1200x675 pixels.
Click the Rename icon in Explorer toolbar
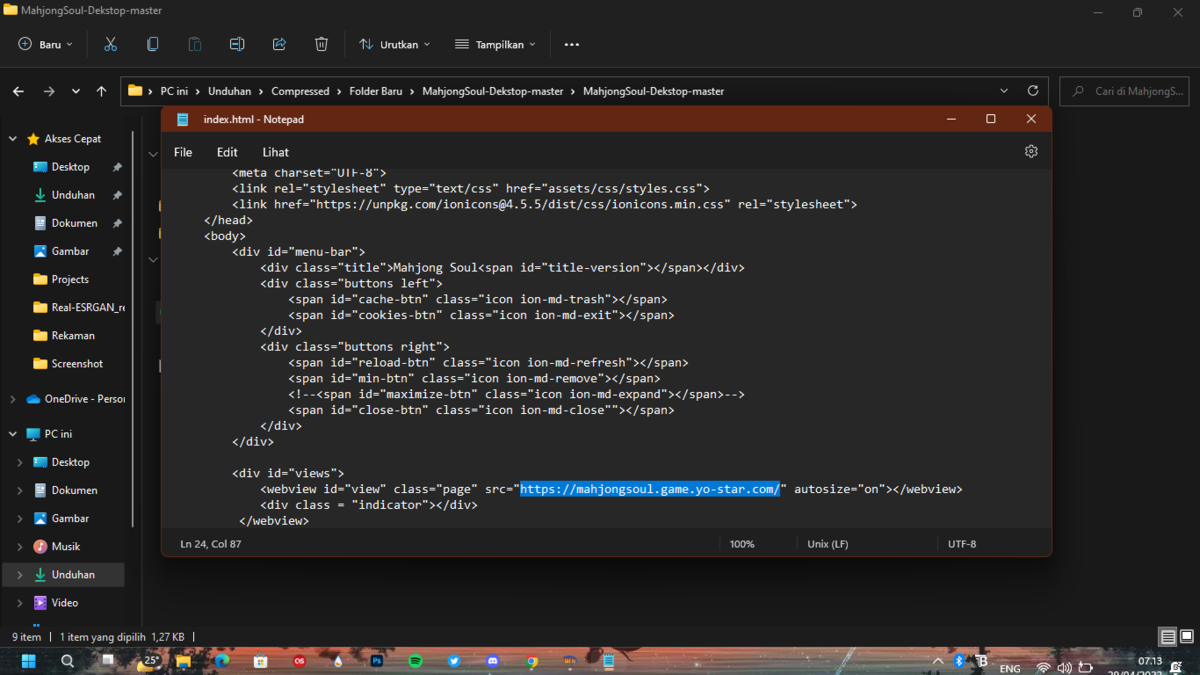click(x=237, y=44)
